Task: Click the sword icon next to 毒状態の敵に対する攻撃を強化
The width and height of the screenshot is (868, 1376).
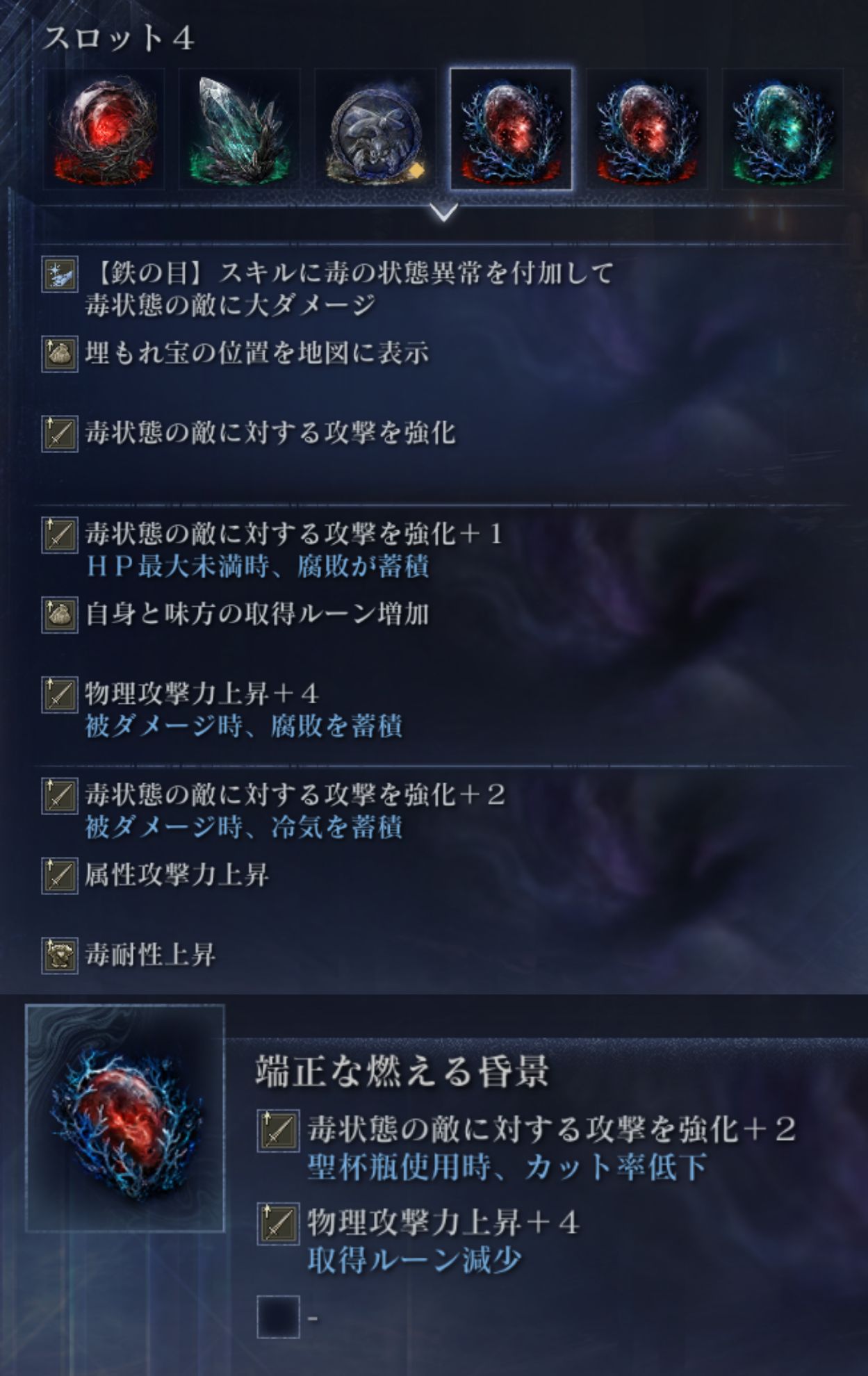Action: pos(59,434)
